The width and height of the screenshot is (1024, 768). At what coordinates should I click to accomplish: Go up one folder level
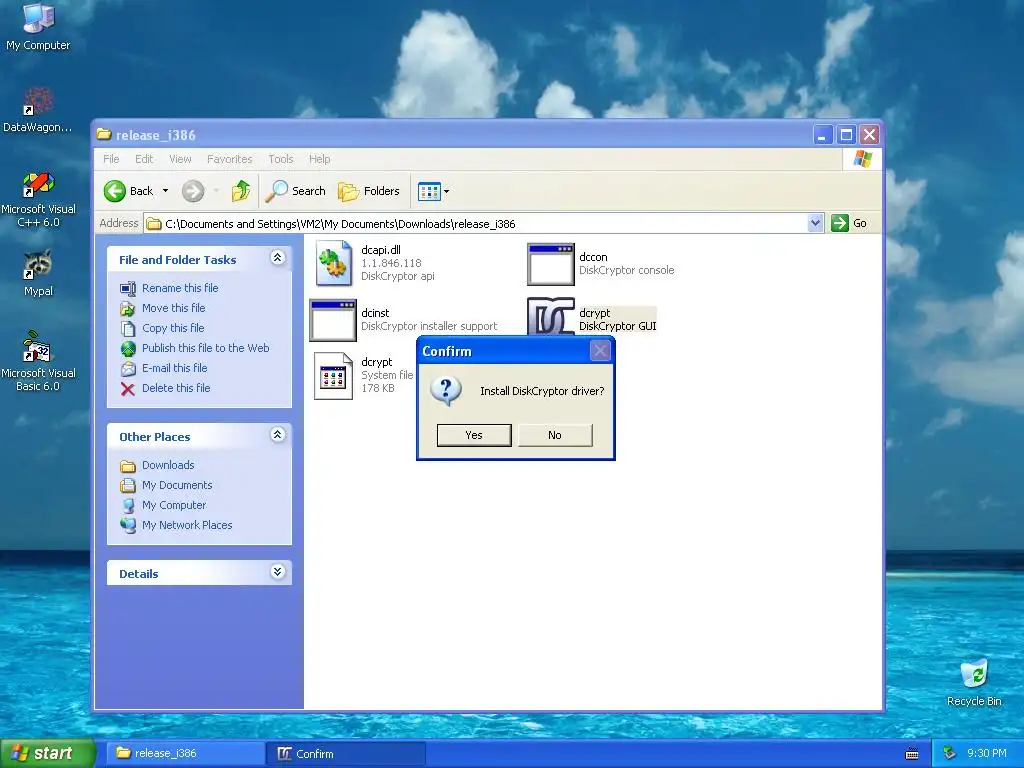coord(241,191)
